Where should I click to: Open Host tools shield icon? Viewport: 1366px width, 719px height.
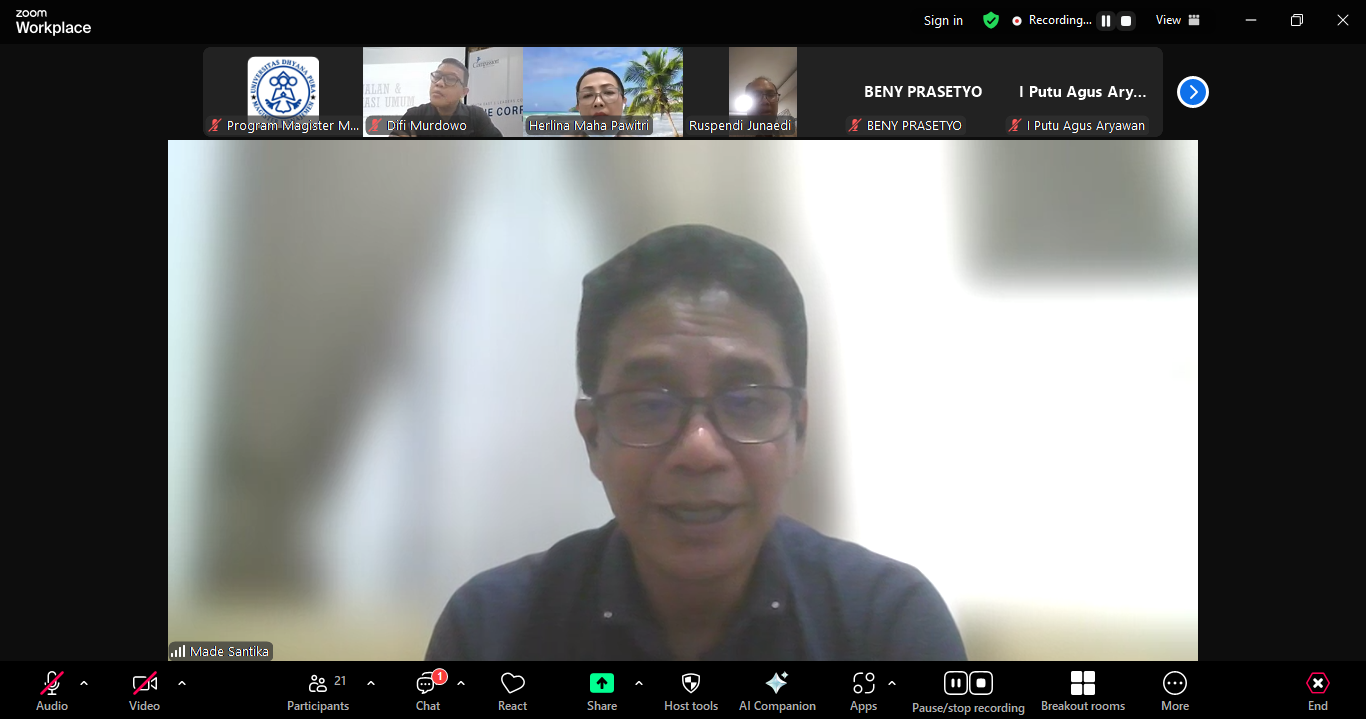[690, 691]
